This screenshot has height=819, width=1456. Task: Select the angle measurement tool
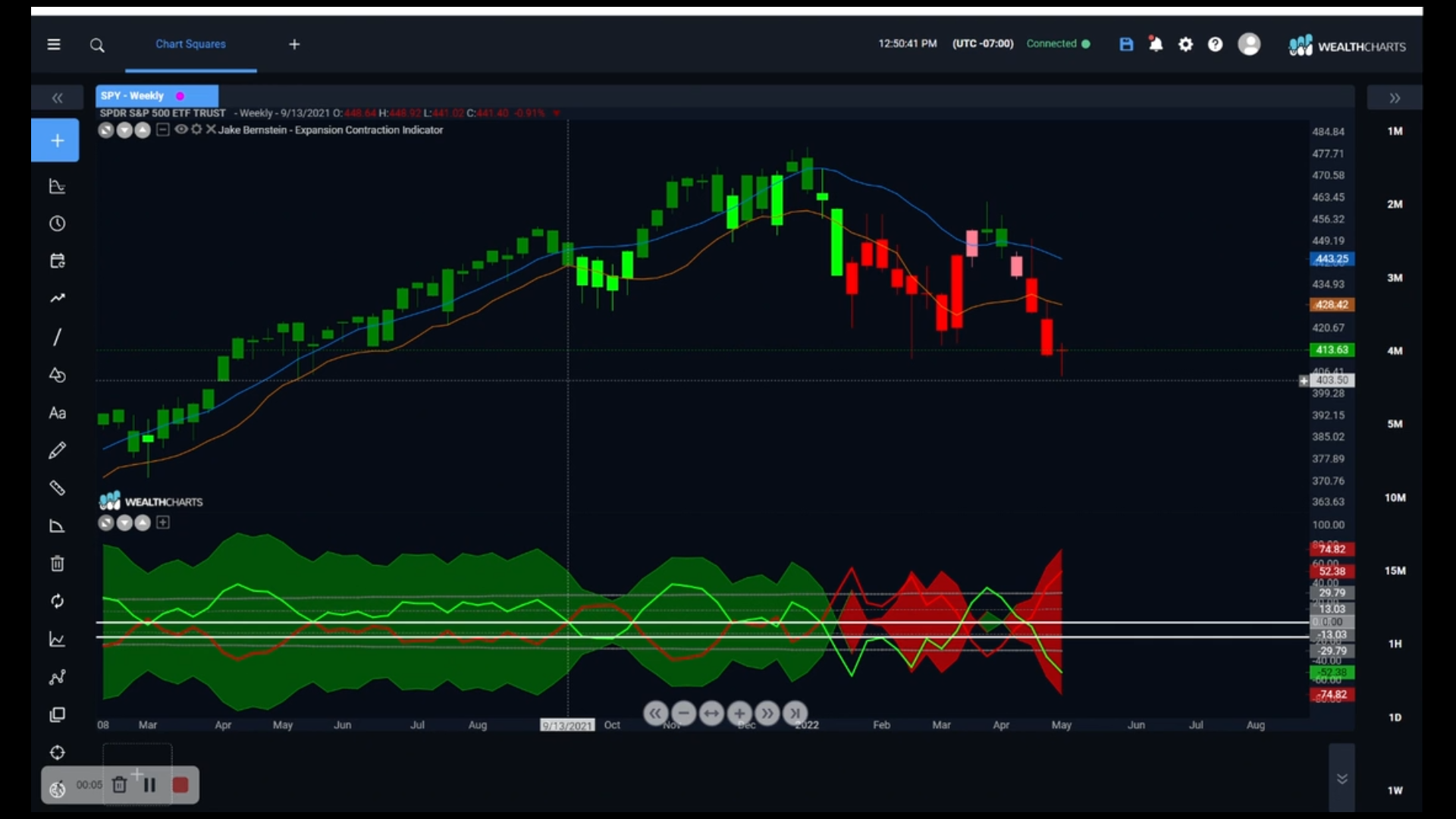pyautogui.click(x=57, y=526)
